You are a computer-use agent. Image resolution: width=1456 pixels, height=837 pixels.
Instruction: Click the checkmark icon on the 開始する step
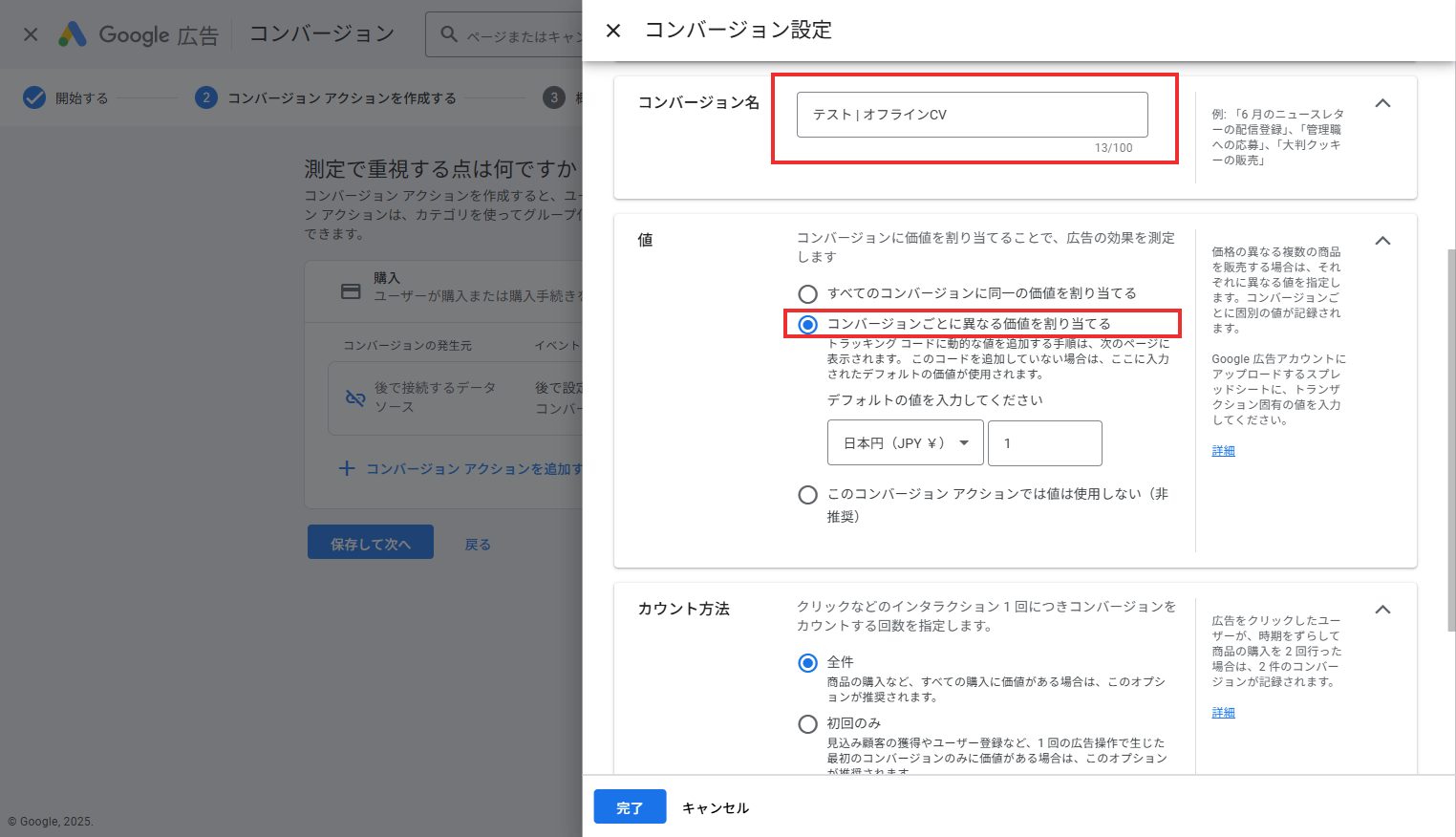tap(36, 97)
